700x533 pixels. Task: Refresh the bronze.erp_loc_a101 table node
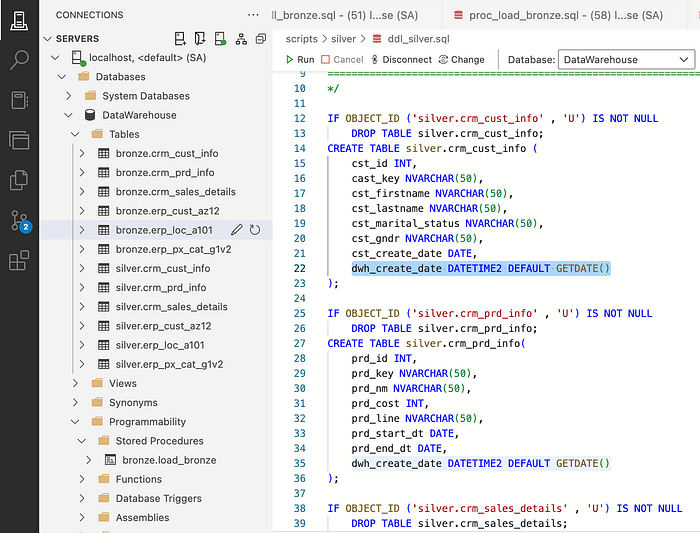(255, 230)
